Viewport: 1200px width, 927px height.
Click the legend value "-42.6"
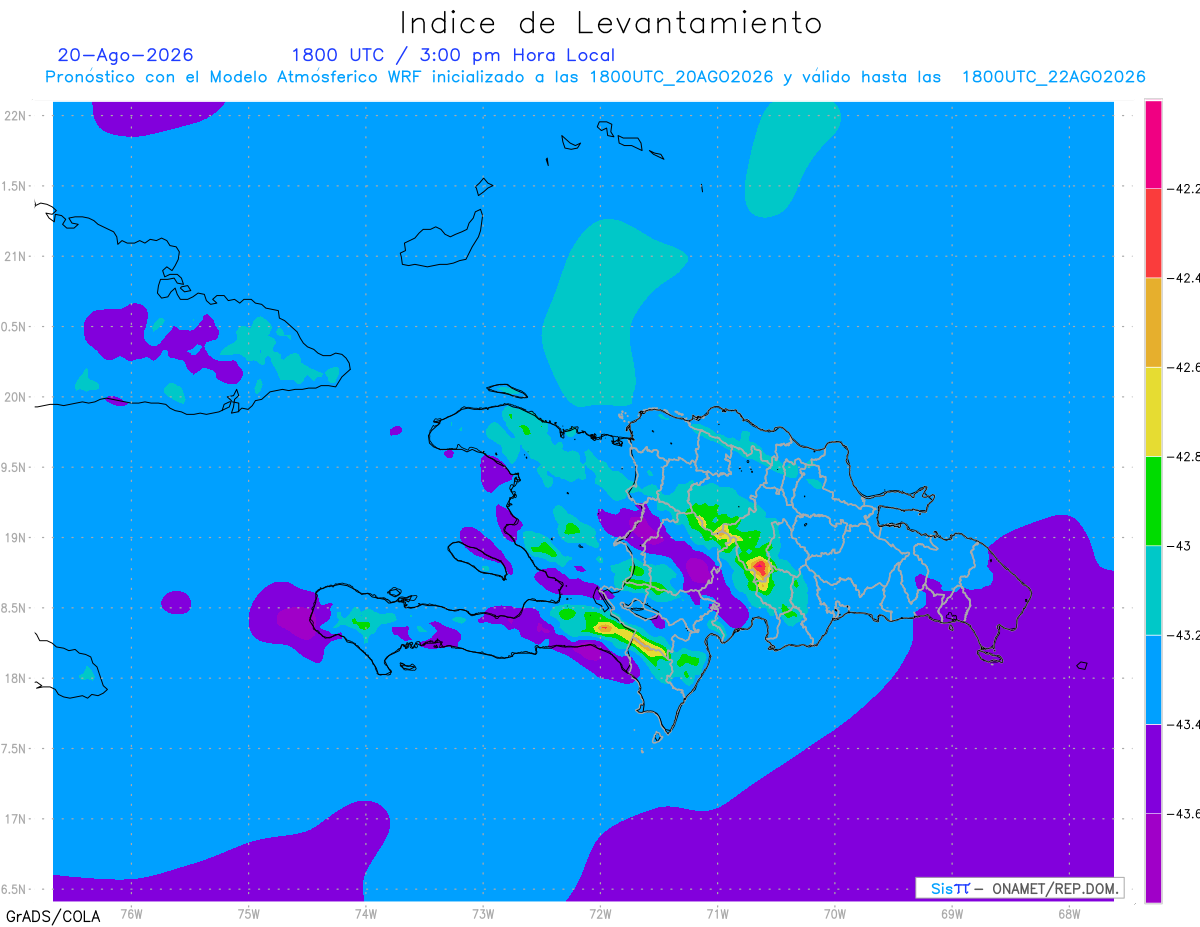click(x=1183, y=367)
